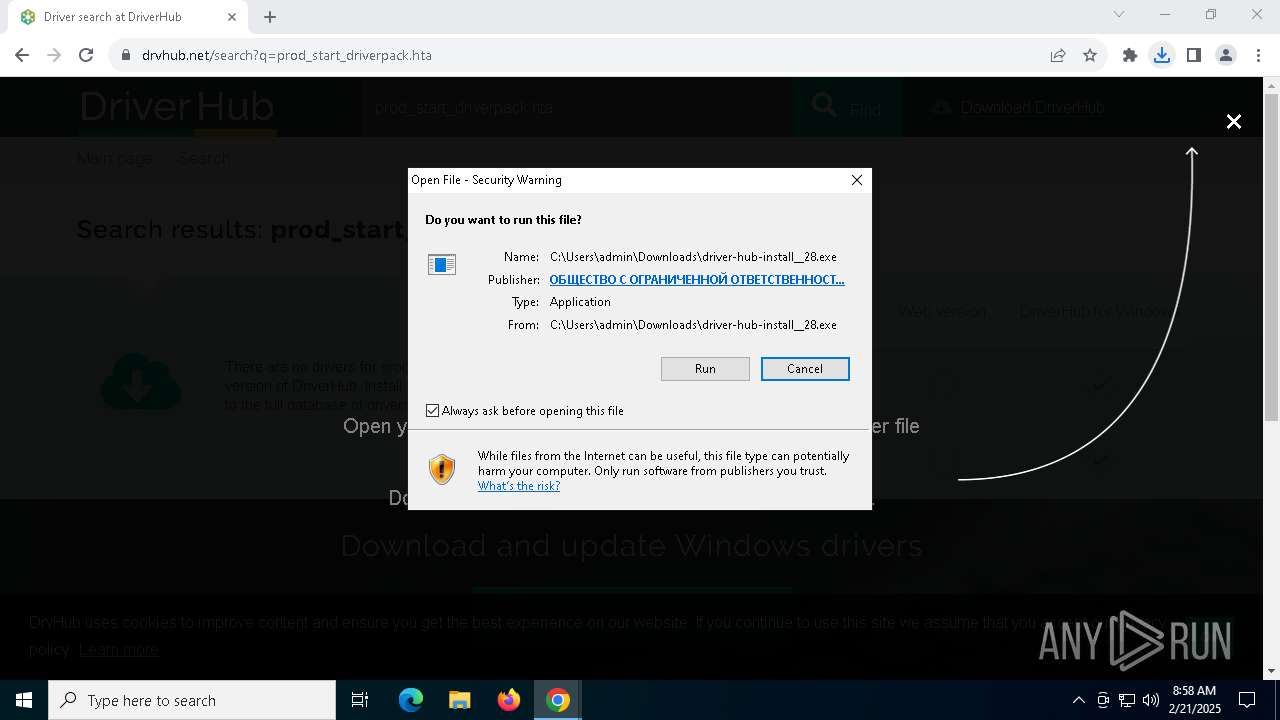Open the Main page navigation link

[x=115, y=158]
